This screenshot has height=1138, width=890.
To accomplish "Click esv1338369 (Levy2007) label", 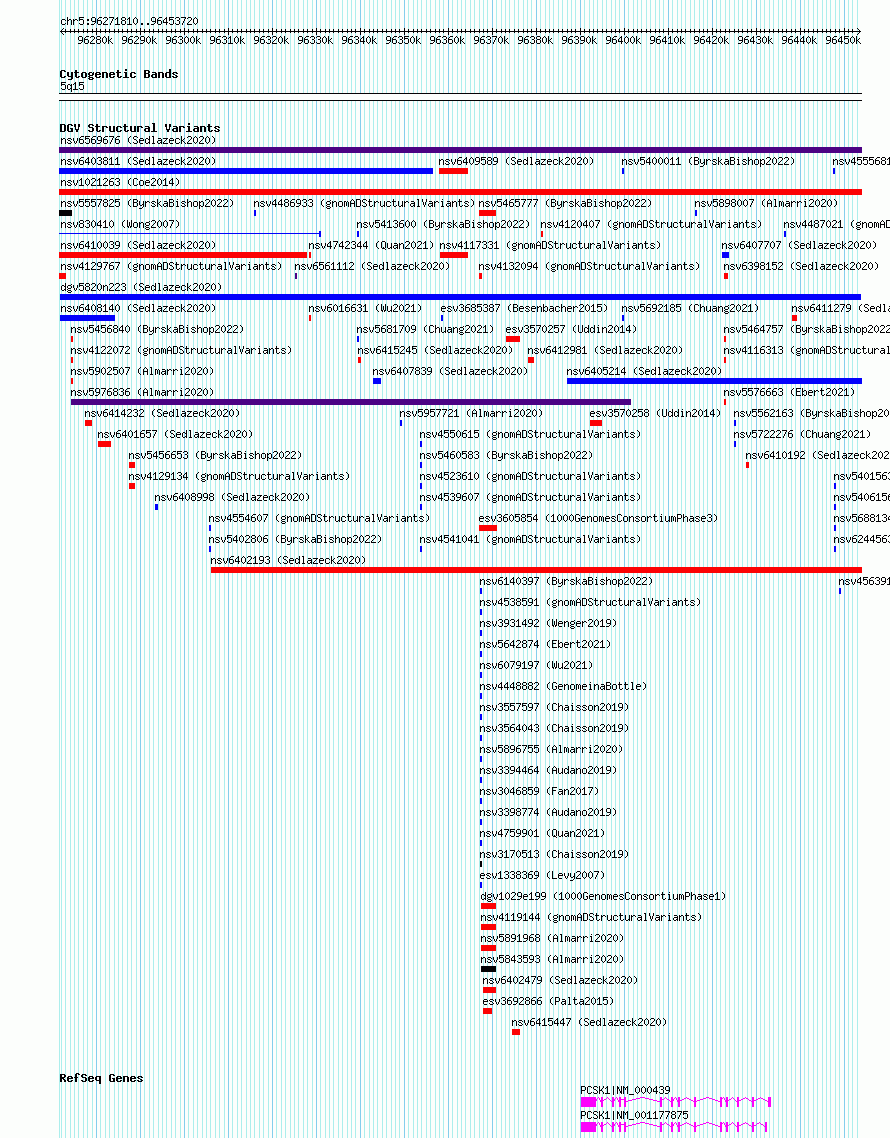I will [542, 876].
